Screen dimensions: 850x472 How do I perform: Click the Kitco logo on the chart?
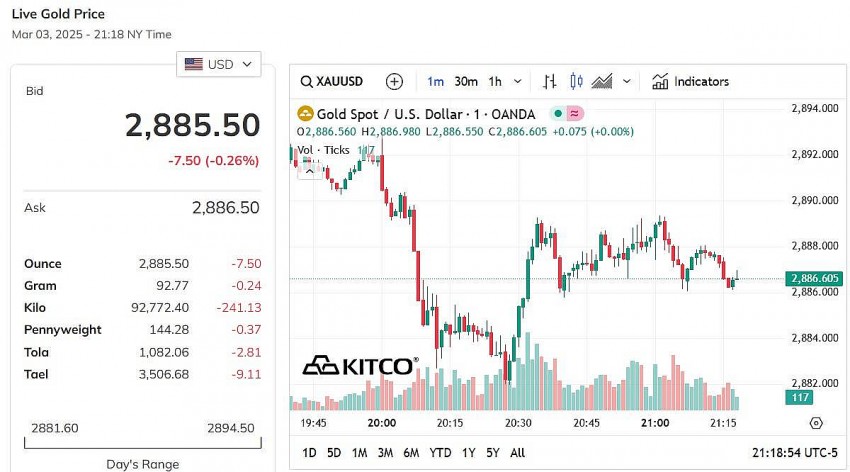(x=360, y=366)
